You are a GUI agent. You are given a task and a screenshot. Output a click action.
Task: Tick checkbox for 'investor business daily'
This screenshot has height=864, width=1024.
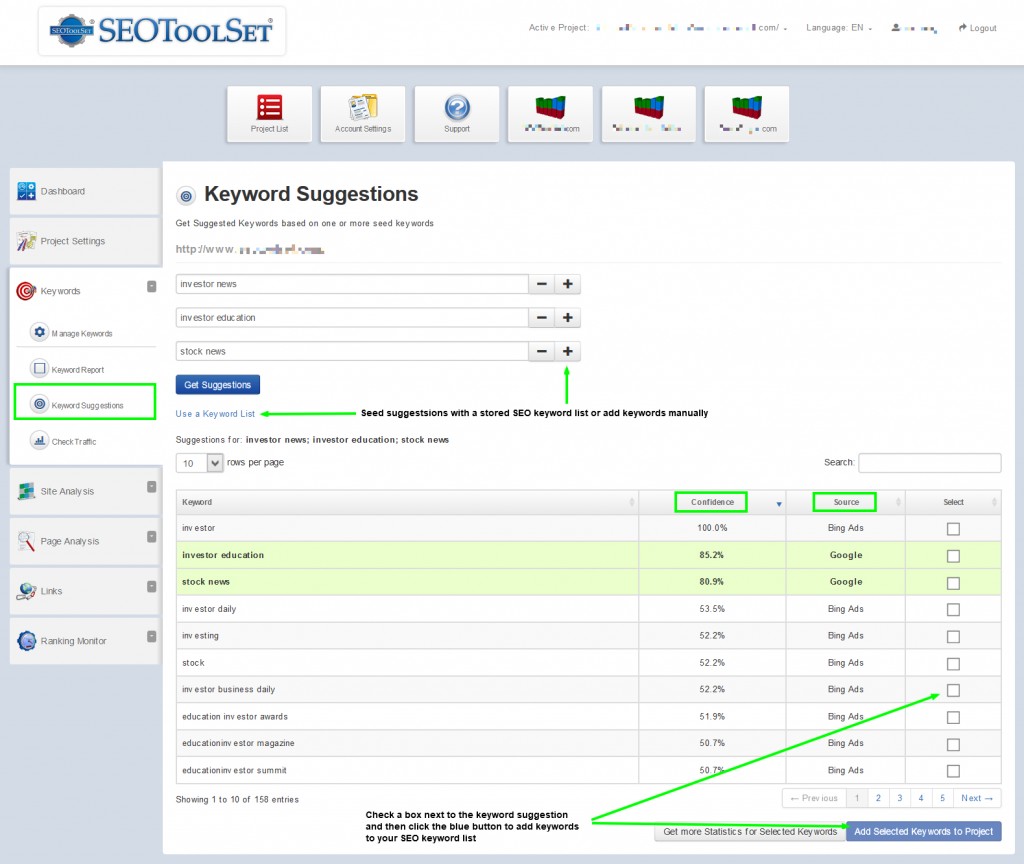coord(953,690)
